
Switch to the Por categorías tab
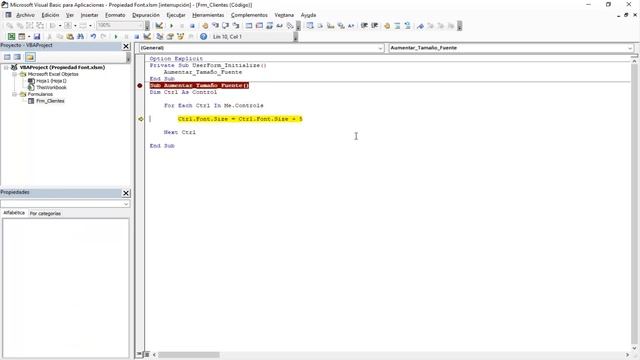point(45,213)
